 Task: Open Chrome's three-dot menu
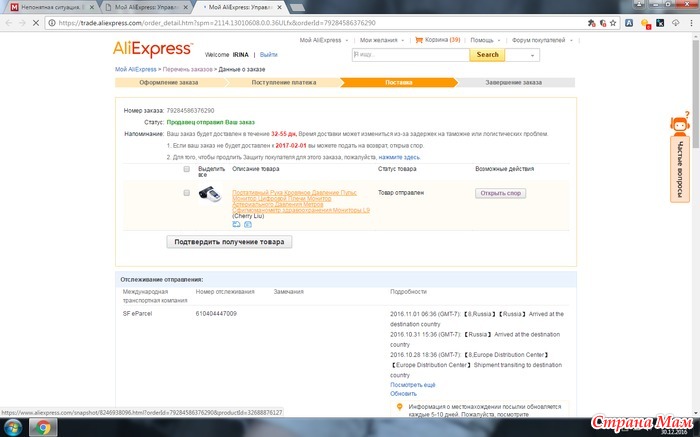coord(691,23)
